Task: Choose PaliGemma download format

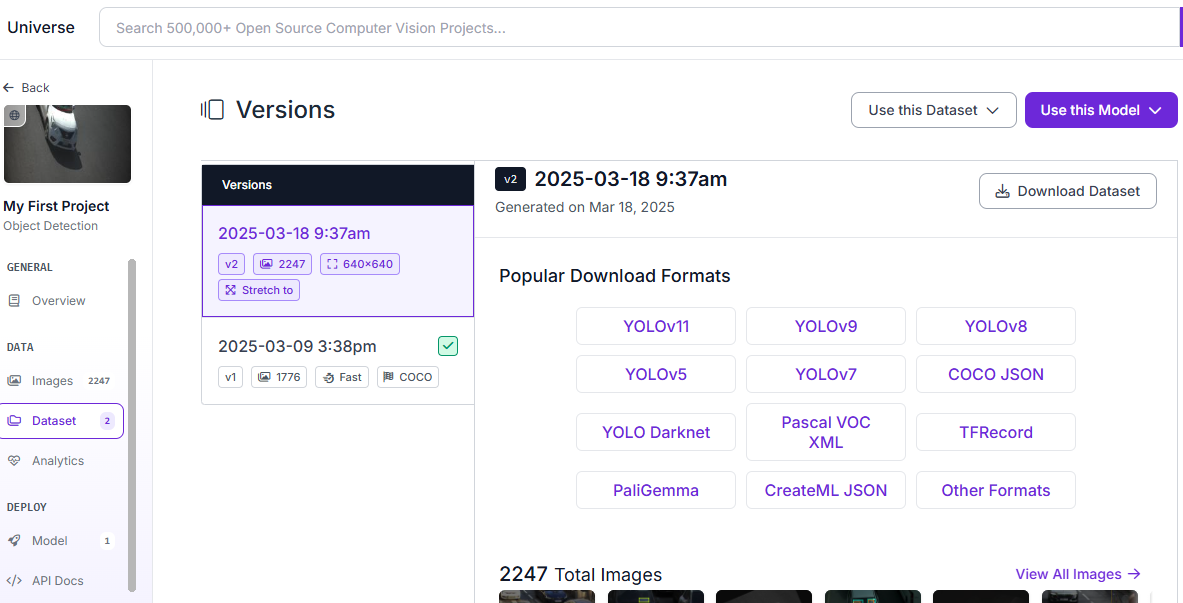Action: (x=656, y=491)
